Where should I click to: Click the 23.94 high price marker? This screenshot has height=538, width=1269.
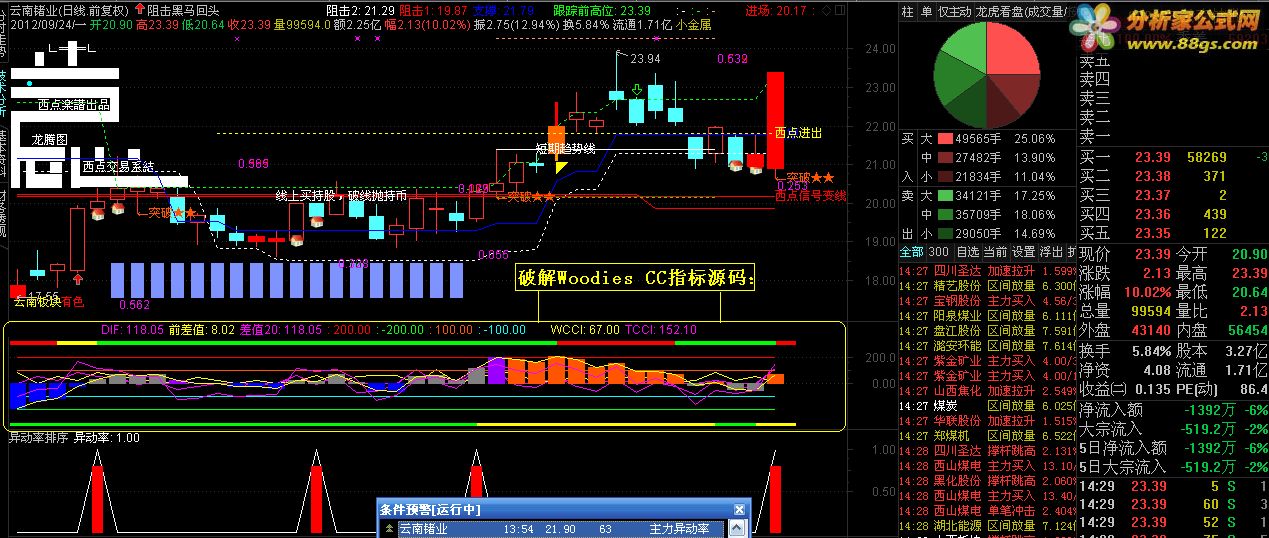[x=645, y=59]
